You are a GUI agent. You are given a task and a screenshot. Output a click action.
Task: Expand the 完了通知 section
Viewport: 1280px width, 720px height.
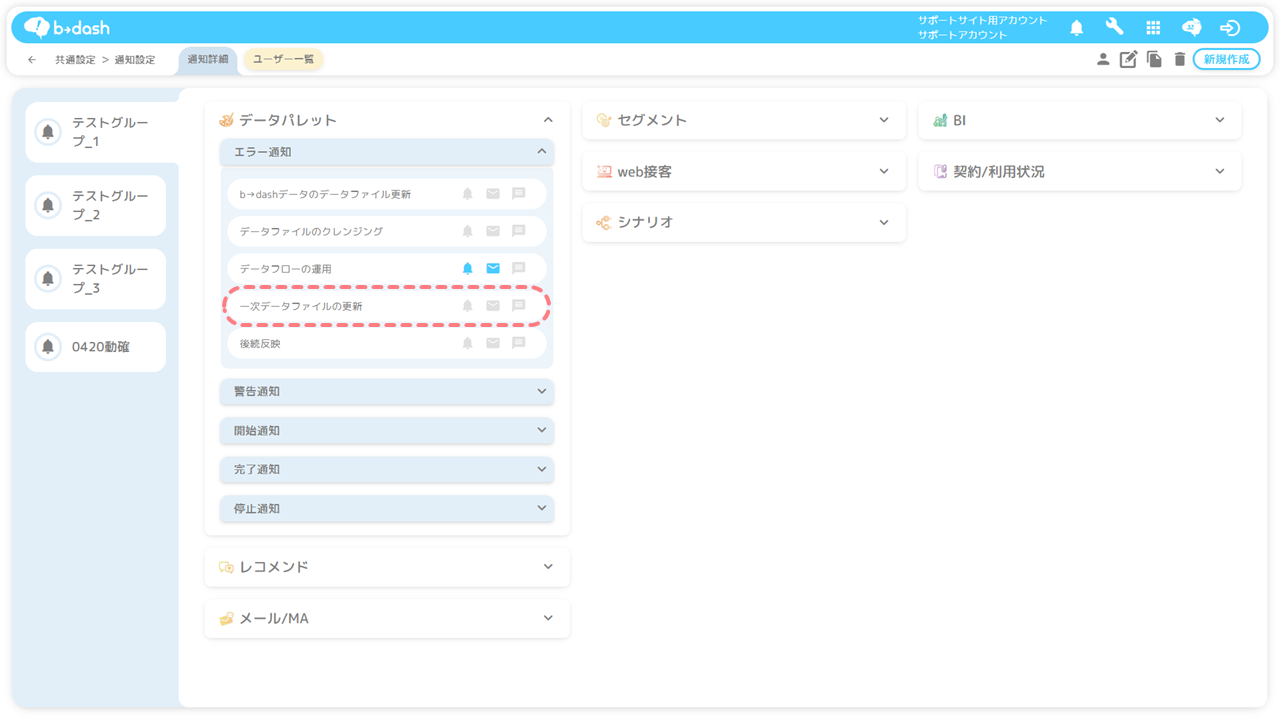click(387, 470)
